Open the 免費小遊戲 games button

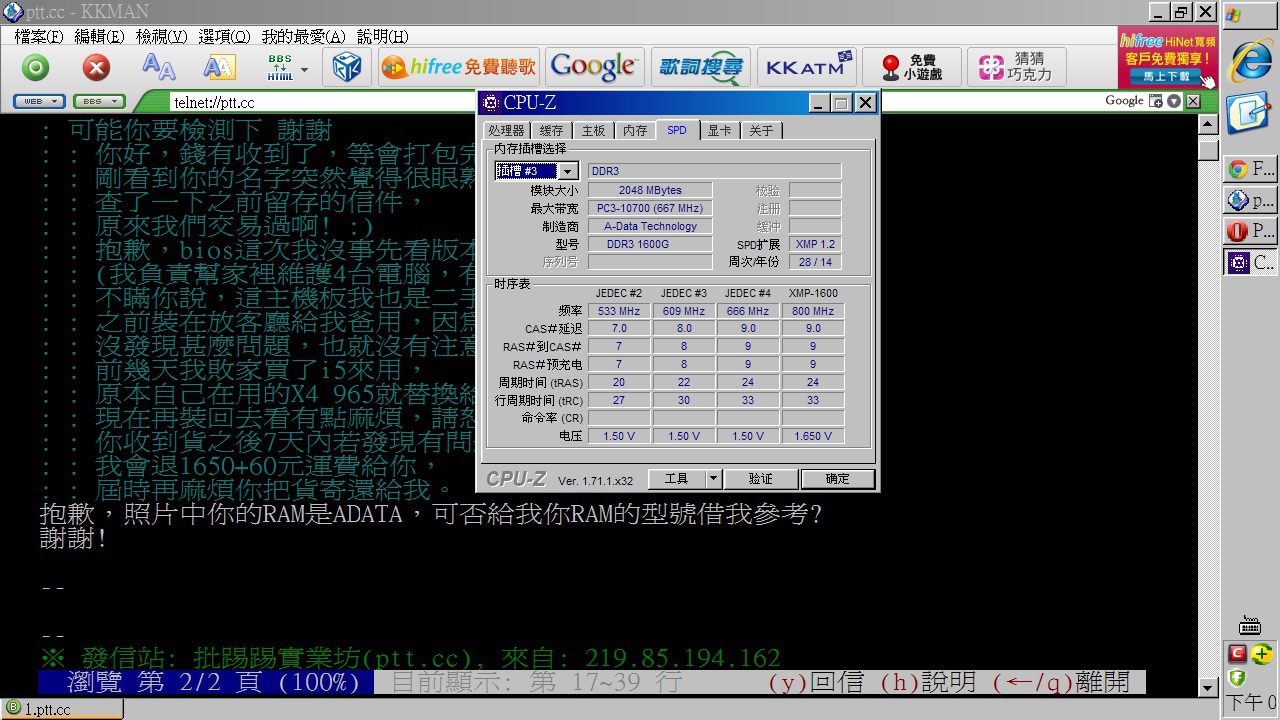click(911, 67)
